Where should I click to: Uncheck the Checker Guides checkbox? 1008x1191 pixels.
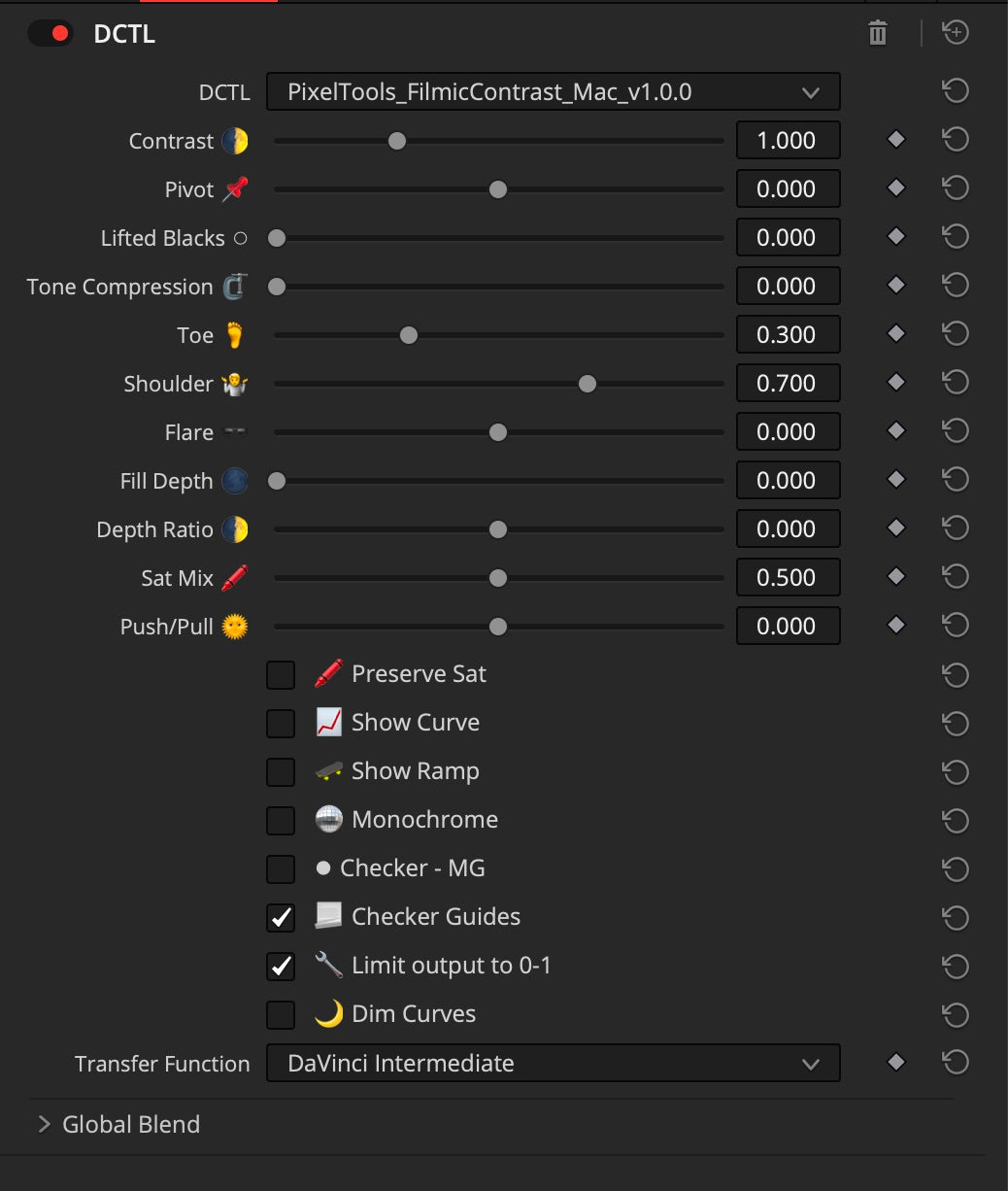[281, 917]
